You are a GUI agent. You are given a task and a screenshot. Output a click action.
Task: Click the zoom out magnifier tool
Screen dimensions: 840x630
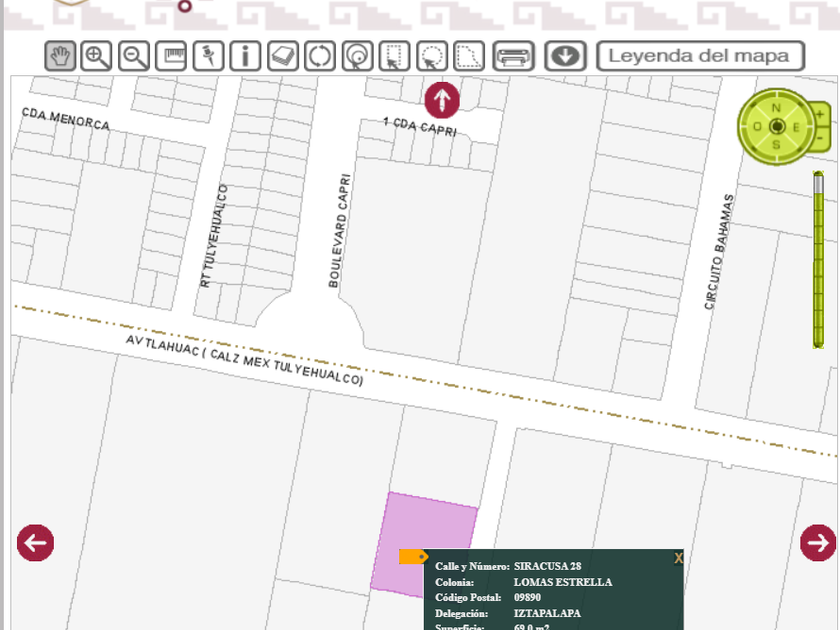(x=134, y=56)
